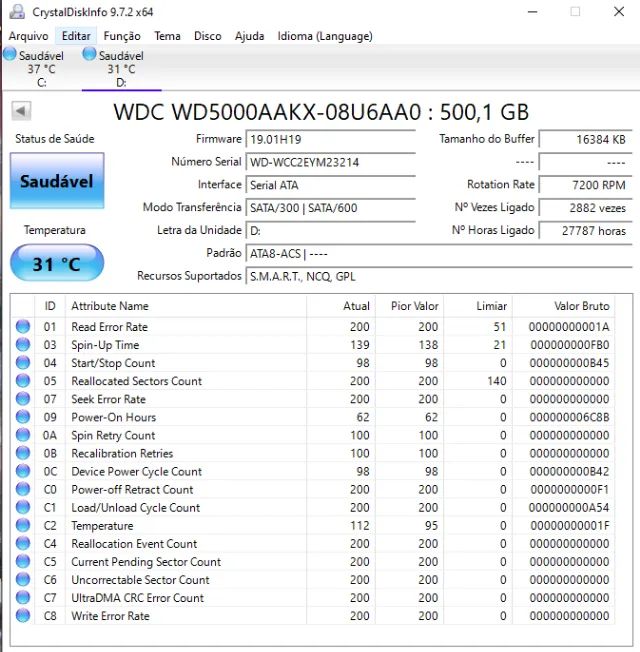Click the status icon for Read Error Rate

click(23, 326)
